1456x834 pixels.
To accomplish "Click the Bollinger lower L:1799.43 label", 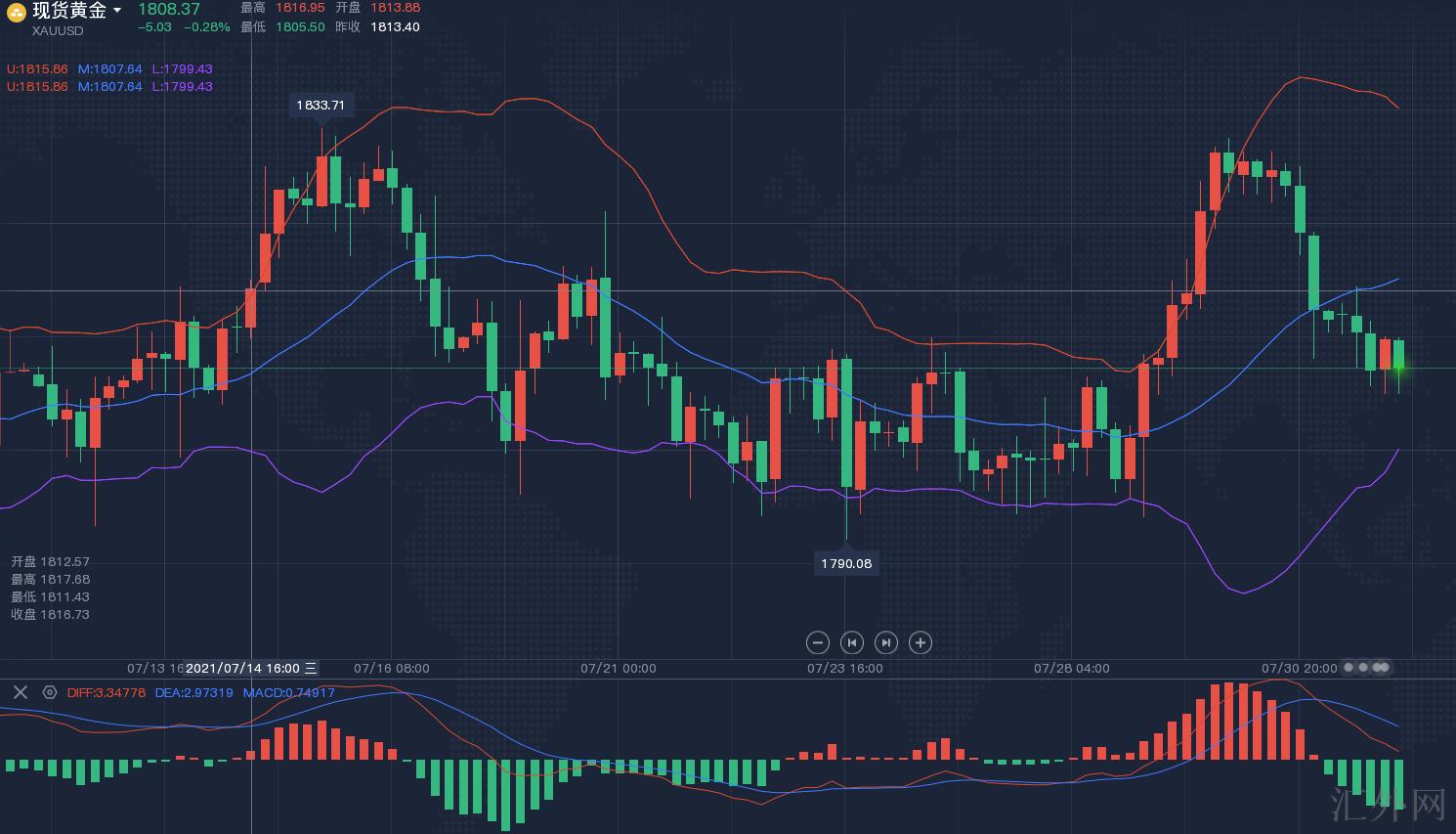I will pyautogui.click(x=182, y=69).
